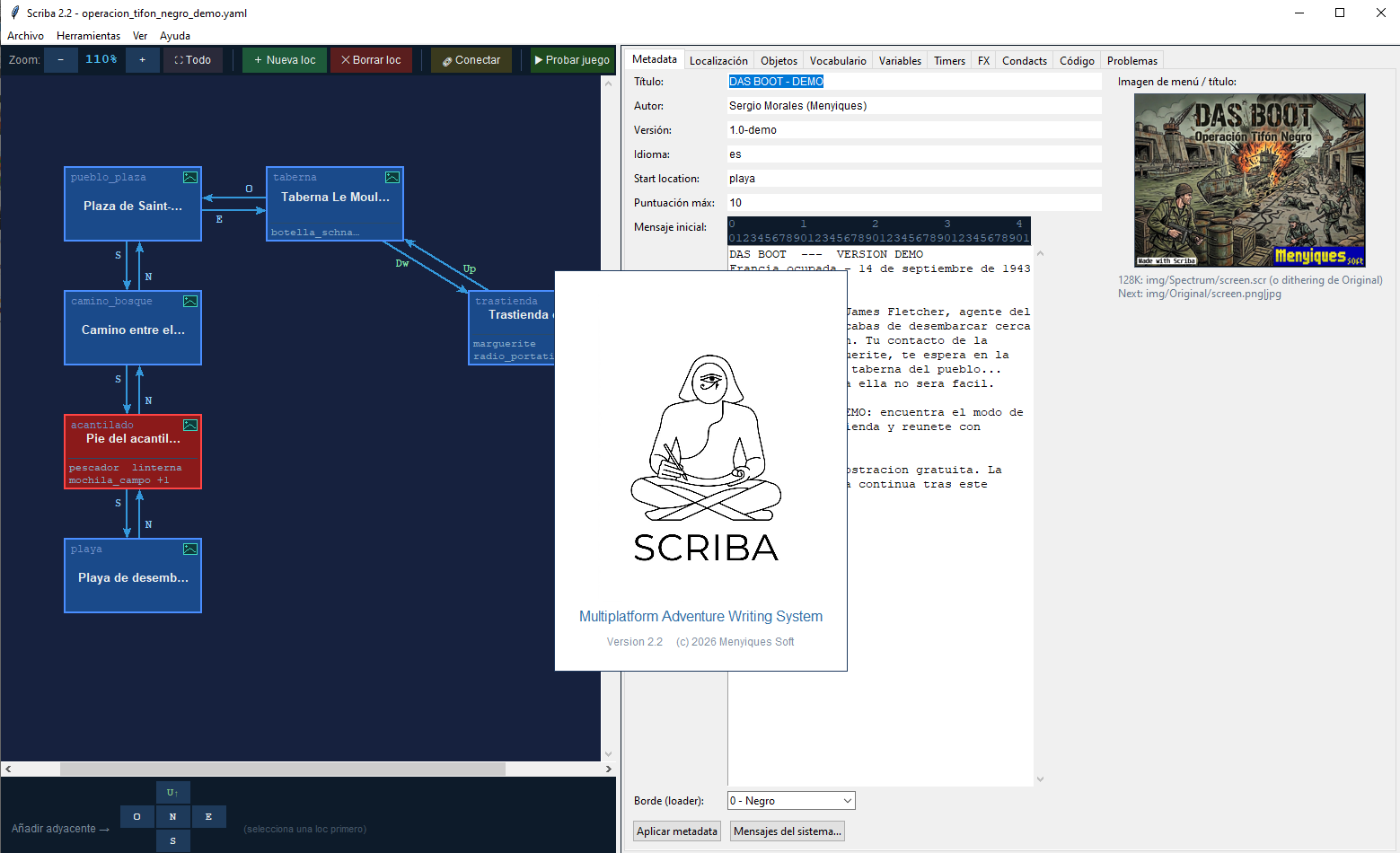Click the image icon on acantilado node

190,425
